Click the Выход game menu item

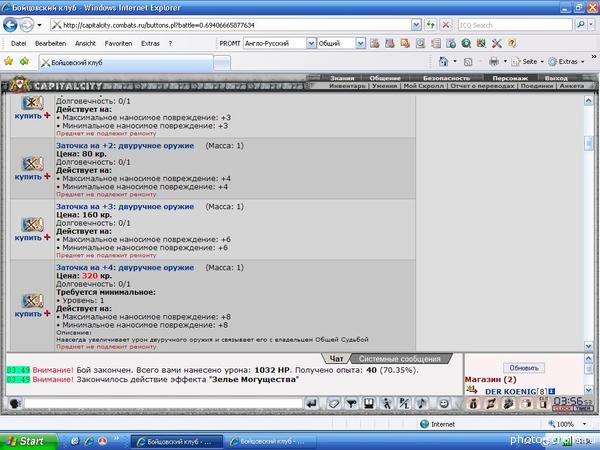556,78
